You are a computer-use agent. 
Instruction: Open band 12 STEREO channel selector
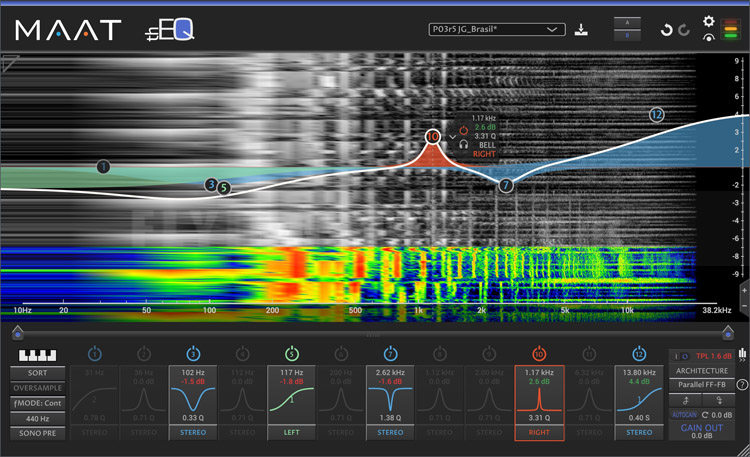click(639, 432)
